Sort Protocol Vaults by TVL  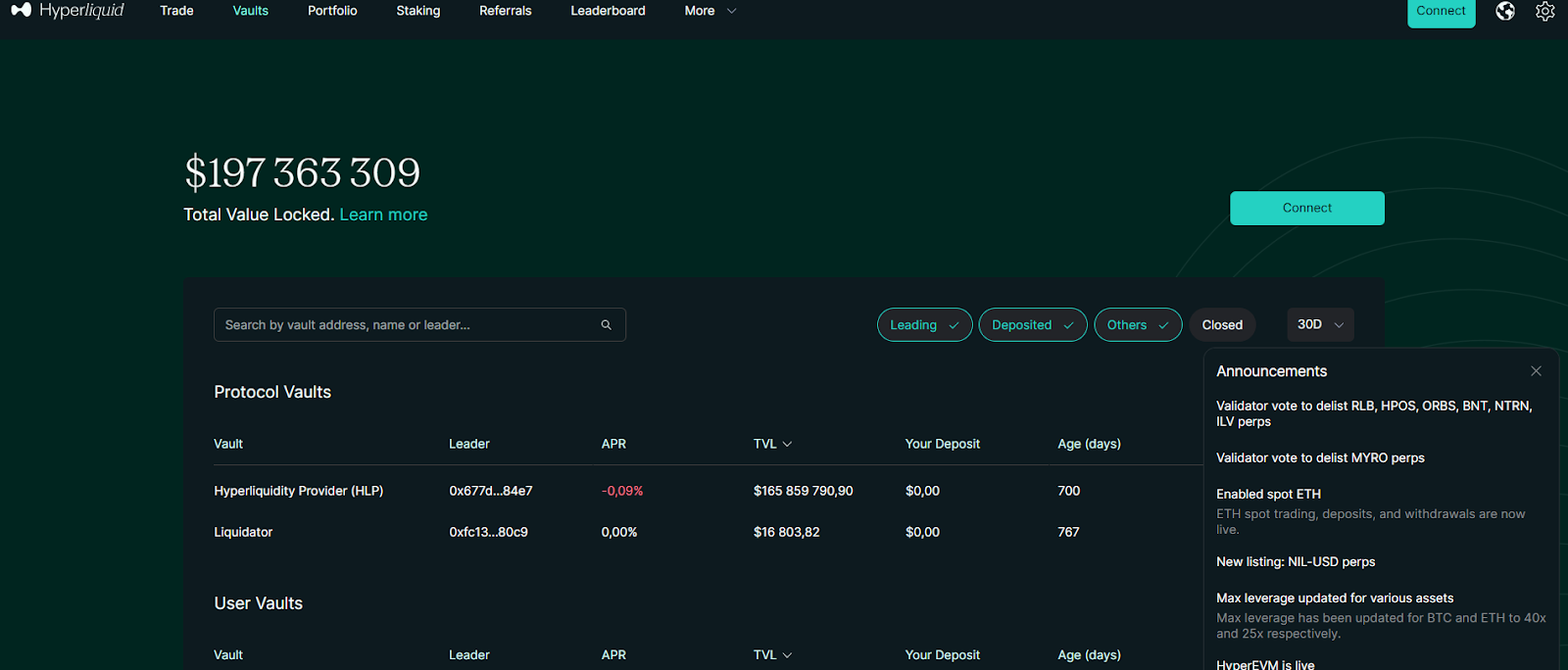pyautogui.click(x=772, y=444)
